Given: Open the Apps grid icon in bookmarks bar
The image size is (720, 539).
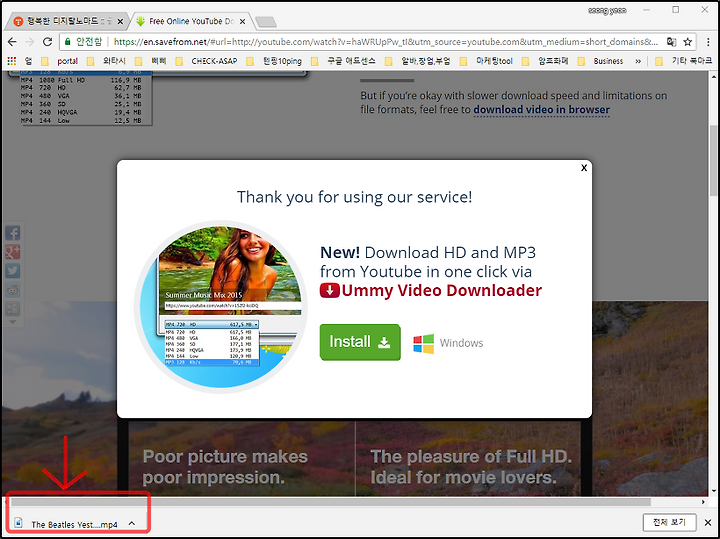Looking at the screenshot, I should click(12, 61).
